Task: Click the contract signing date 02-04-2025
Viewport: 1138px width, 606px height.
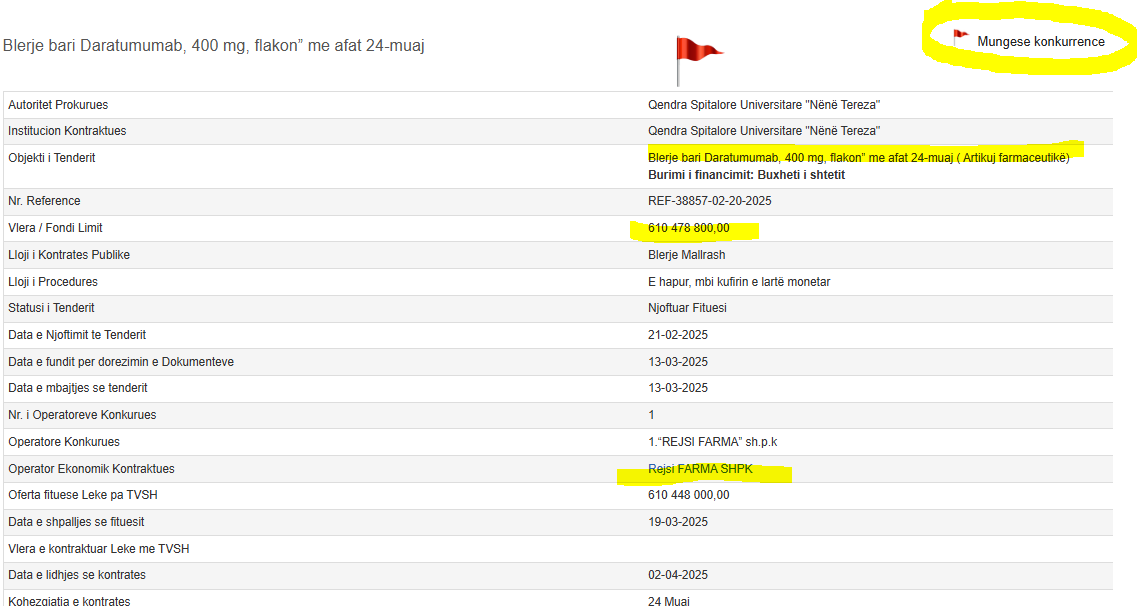Action: click(x=678, y=575)
